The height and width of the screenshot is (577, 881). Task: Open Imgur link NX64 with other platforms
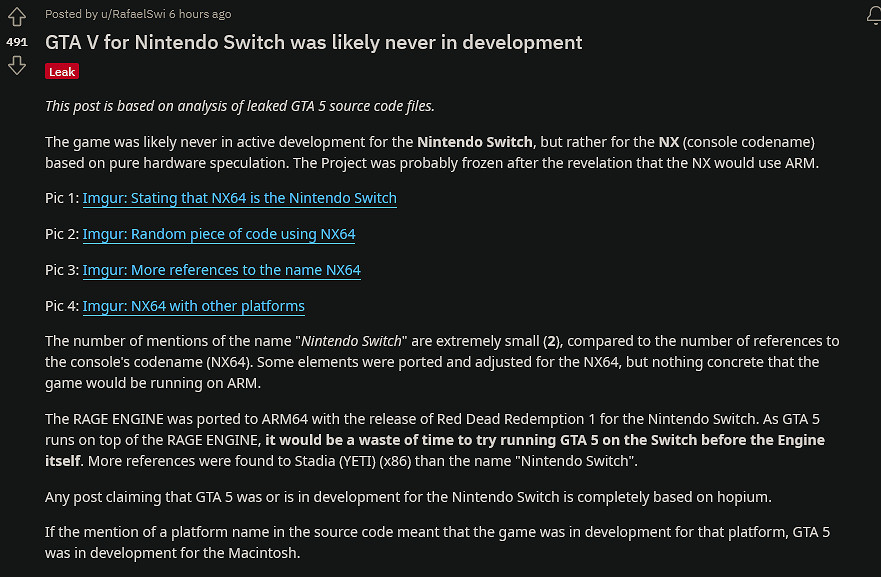coord(193,306)
